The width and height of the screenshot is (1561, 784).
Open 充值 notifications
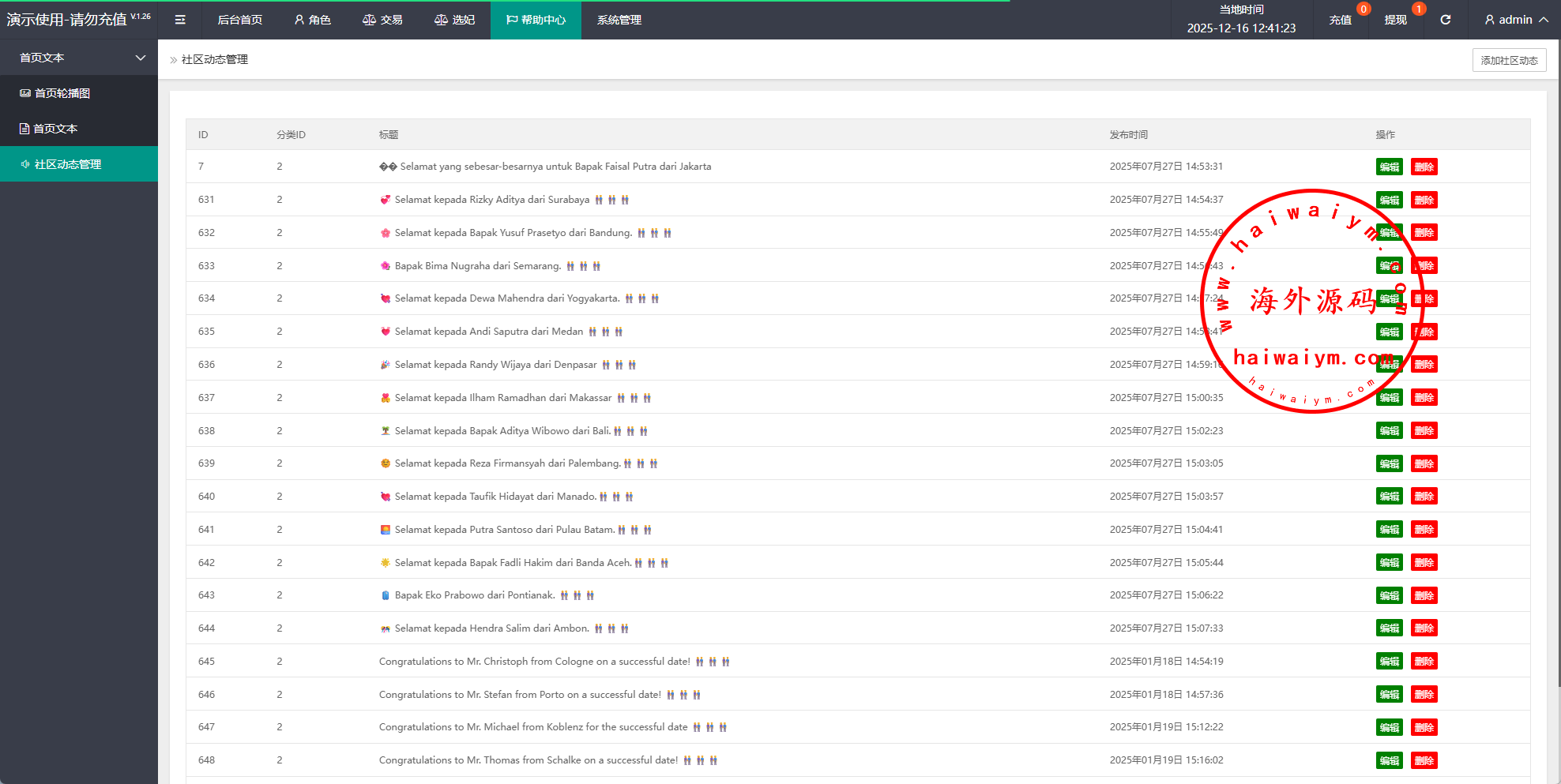point(1340,20)
